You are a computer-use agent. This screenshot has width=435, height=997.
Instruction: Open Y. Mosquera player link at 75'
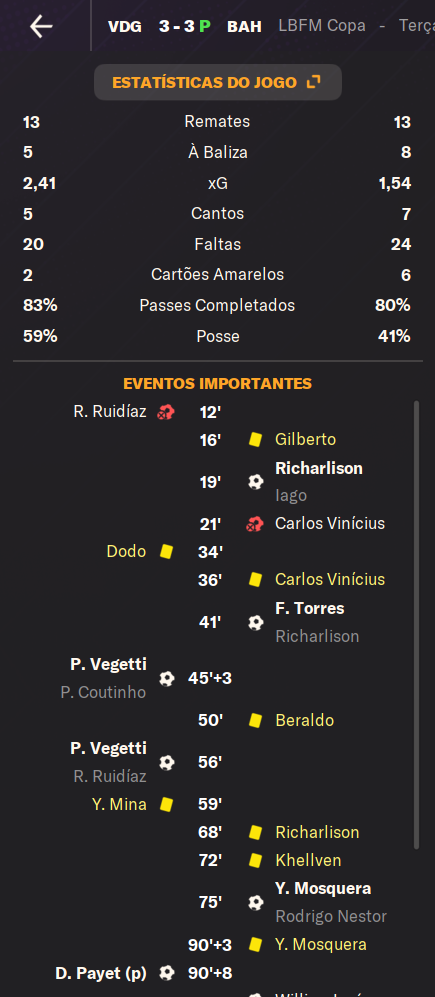tap(323, 888)
